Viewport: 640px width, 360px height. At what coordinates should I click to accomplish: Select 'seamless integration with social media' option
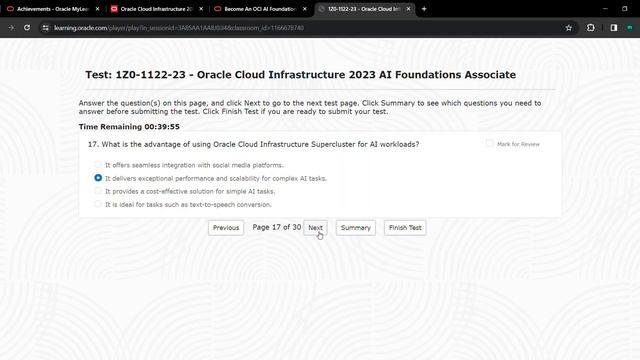point(98,164)
